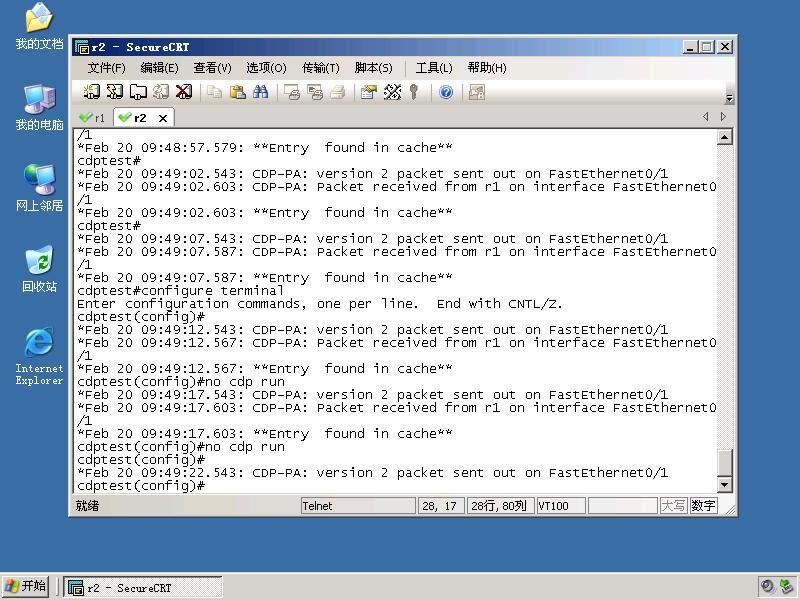This screenshot has height=600, width=800.
Task: Click the toolbar overflow chevron
Action: [730, 98]
